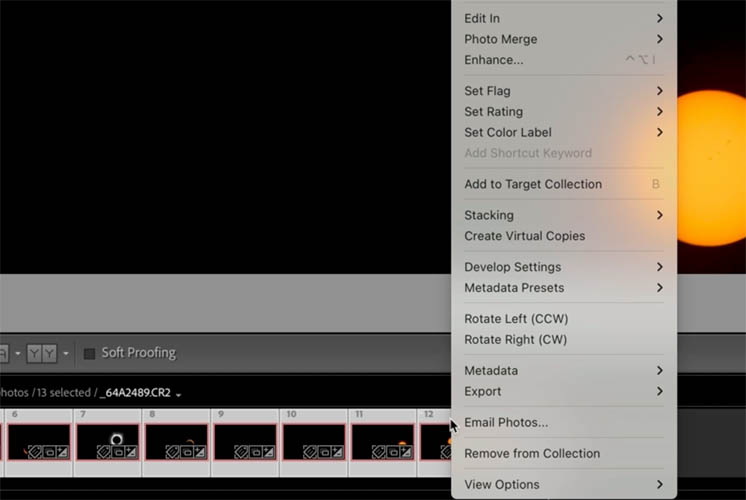Click the collection badge on filmstrip photo 10
Screen dimensions: 746x500
(324, 451)
